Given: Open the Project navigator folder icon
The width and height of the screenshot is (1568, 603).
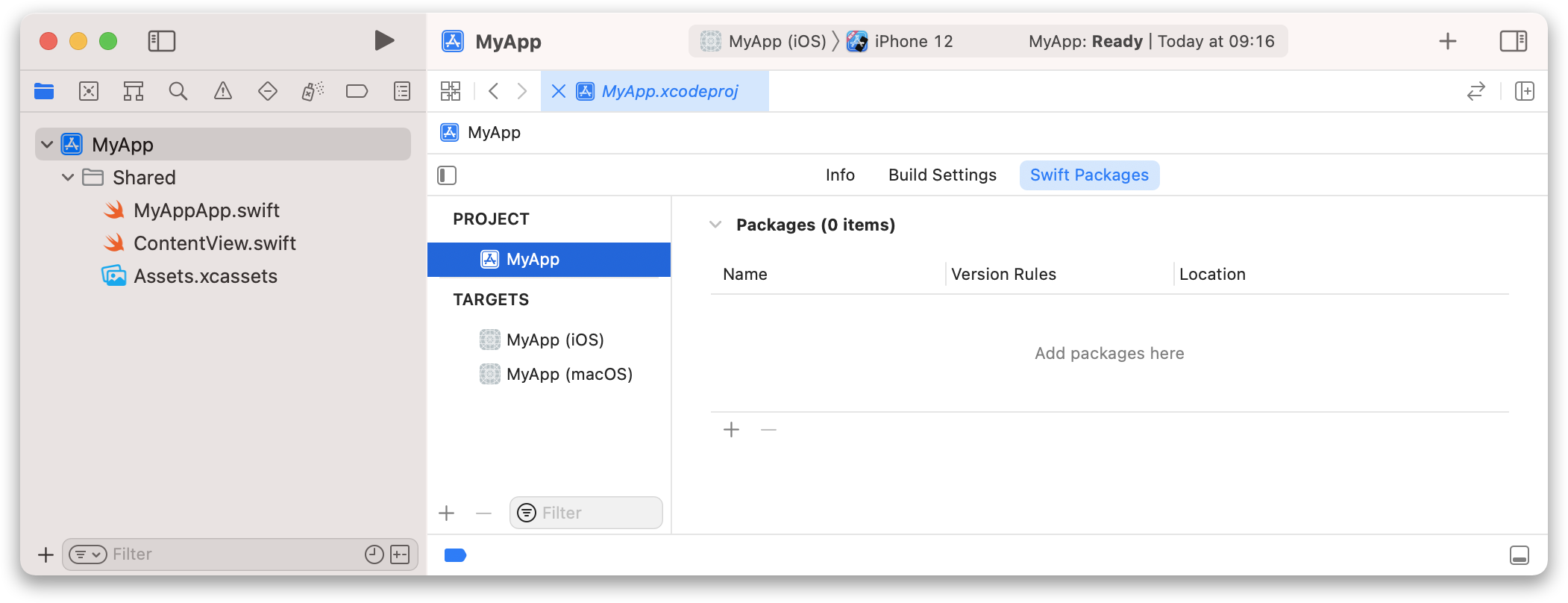Looking at the screenshot, I should click(x=44, y=91).
